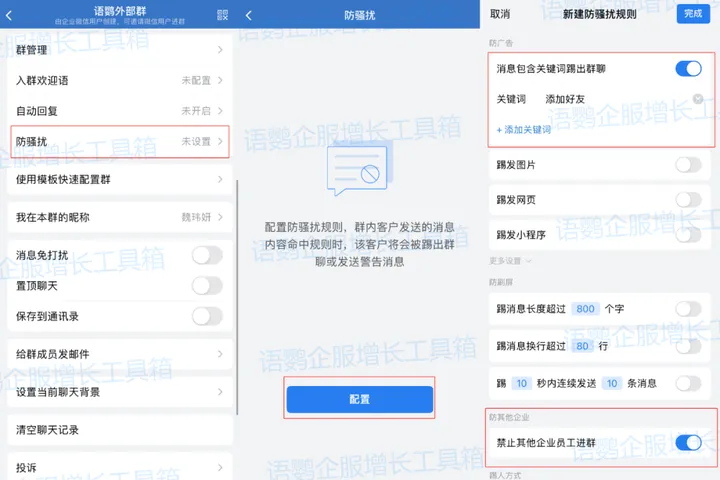Image resolution: width=720 pixels, height=480 pixels.
Task: Click + 添加关键词 link
Action: point(523,130)
